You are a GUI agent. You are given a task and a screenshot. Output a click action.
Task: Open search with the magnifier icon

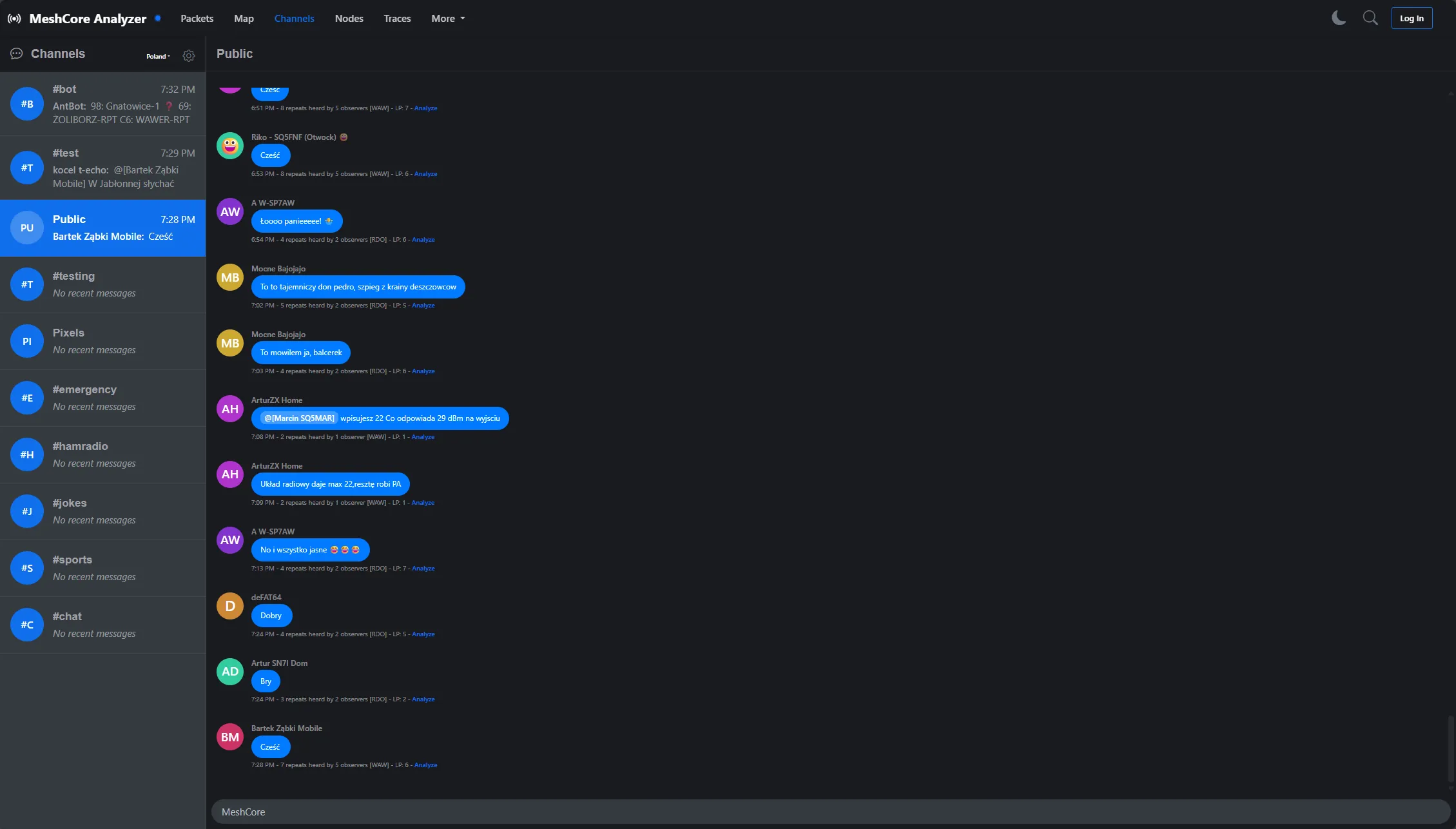tap(1370, 18)
